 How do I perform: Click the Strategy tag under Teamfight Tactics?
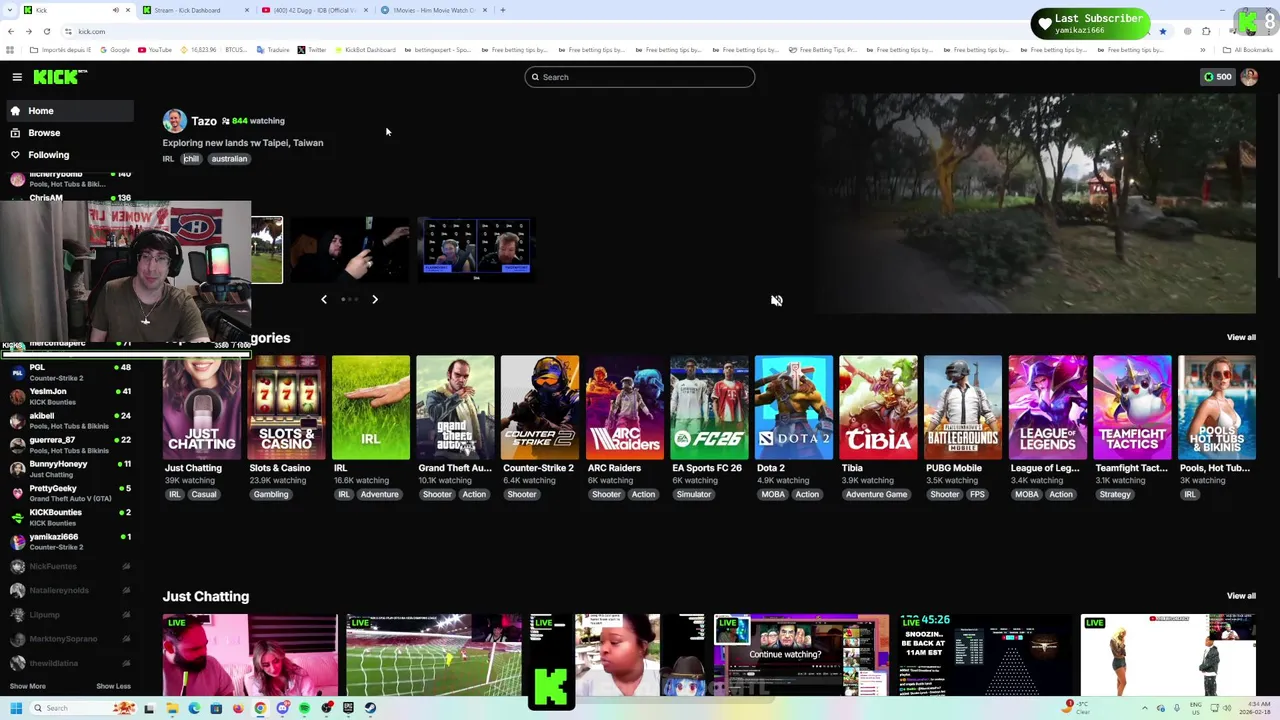pos(1115,495)
